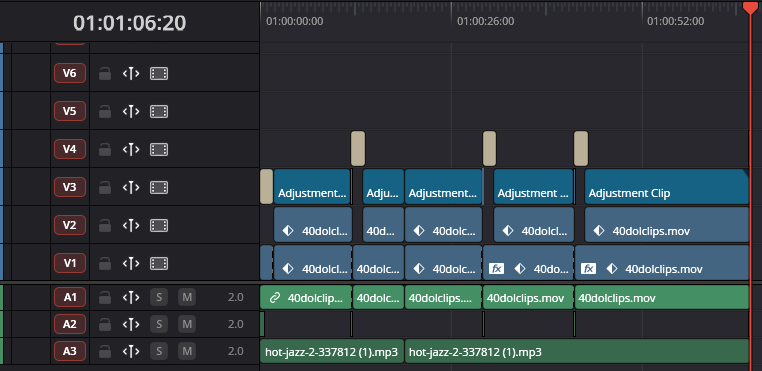Select second hot-jazz-2-337812 (1).mp3 clip on A3
Image resolution: width=762 pixels, height=371 pixels.
pos(577,351)
